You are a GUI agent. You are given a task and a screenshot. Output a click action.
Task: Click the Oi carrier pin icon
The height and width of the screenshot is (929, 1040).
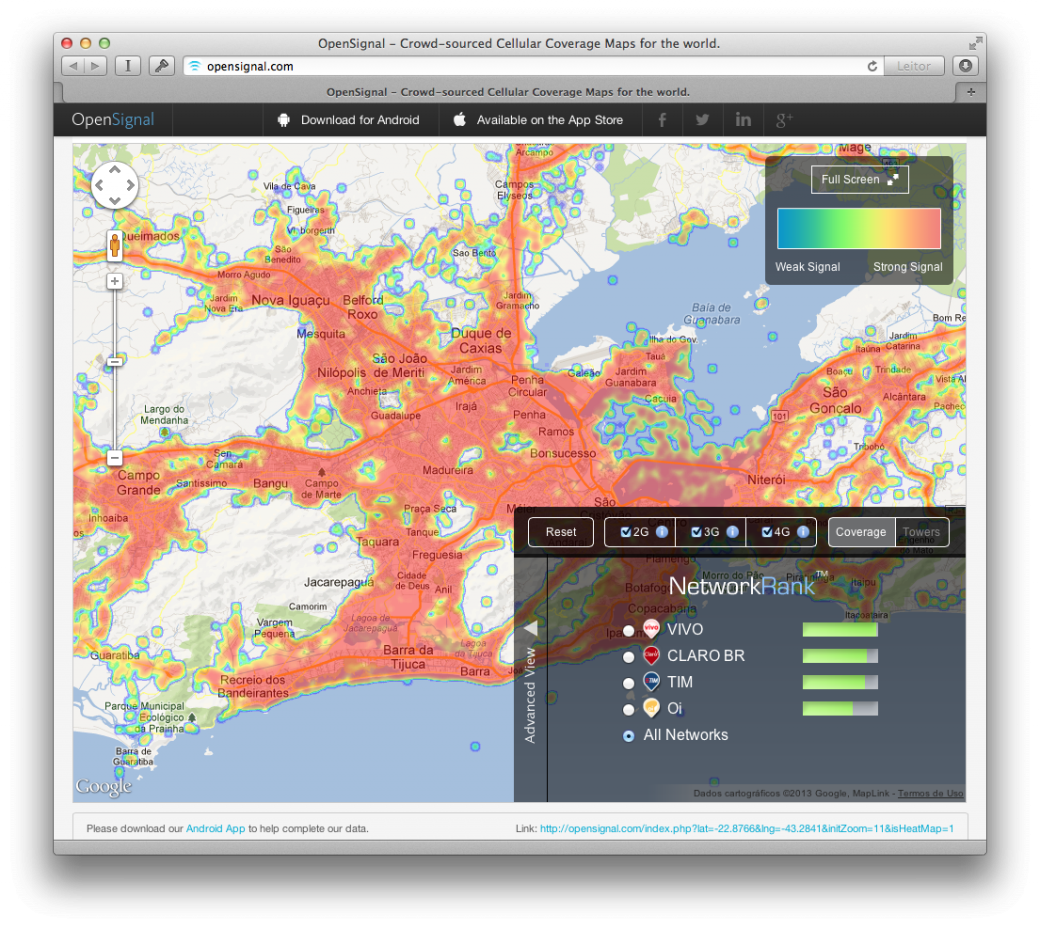click(x=651, y=709)
